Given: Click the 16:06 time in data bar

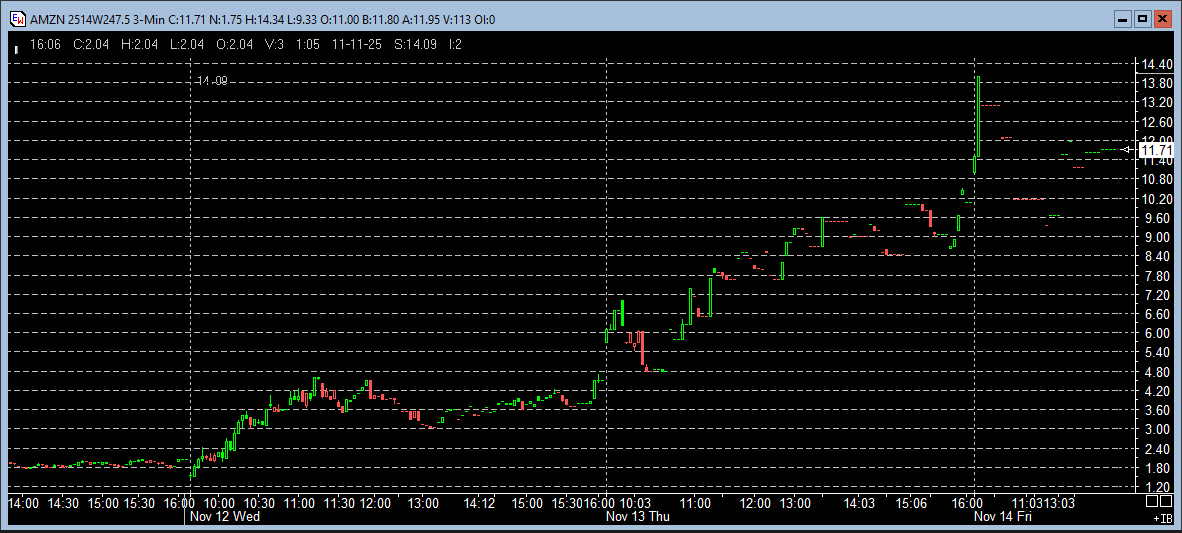Looking at the screenshot, I should click(45, 44).
